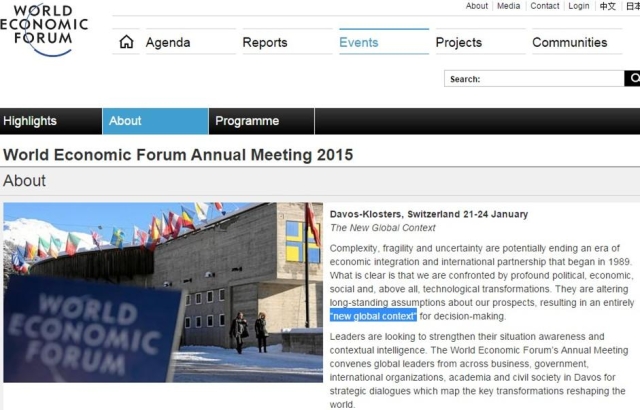The width and height of the screenshot is (640, 410).
Task: Click the highlighted "new global context" text
Action: point(373,316)
